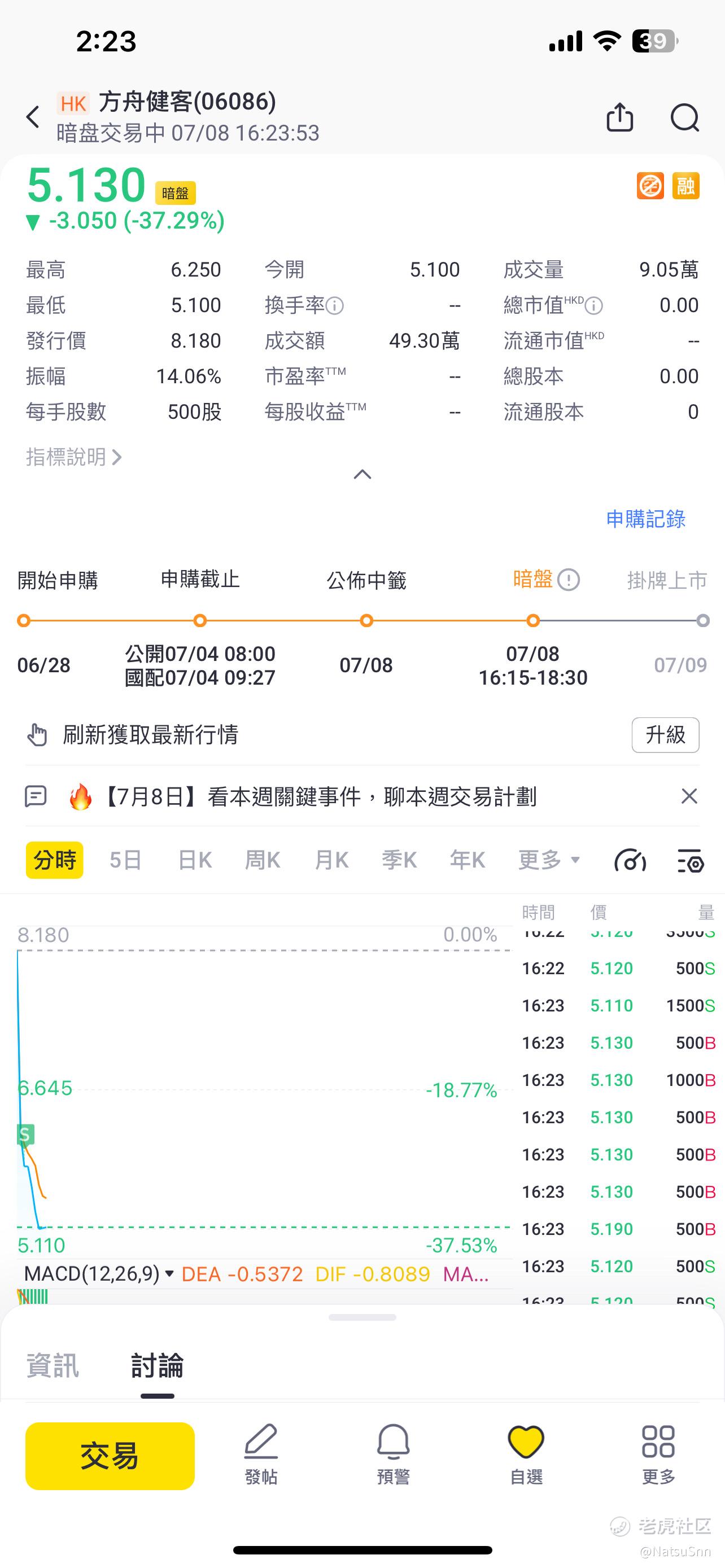The image size is (725, 1568).
Task: Go back with the left arrow
Action: [x=33, y=117]
